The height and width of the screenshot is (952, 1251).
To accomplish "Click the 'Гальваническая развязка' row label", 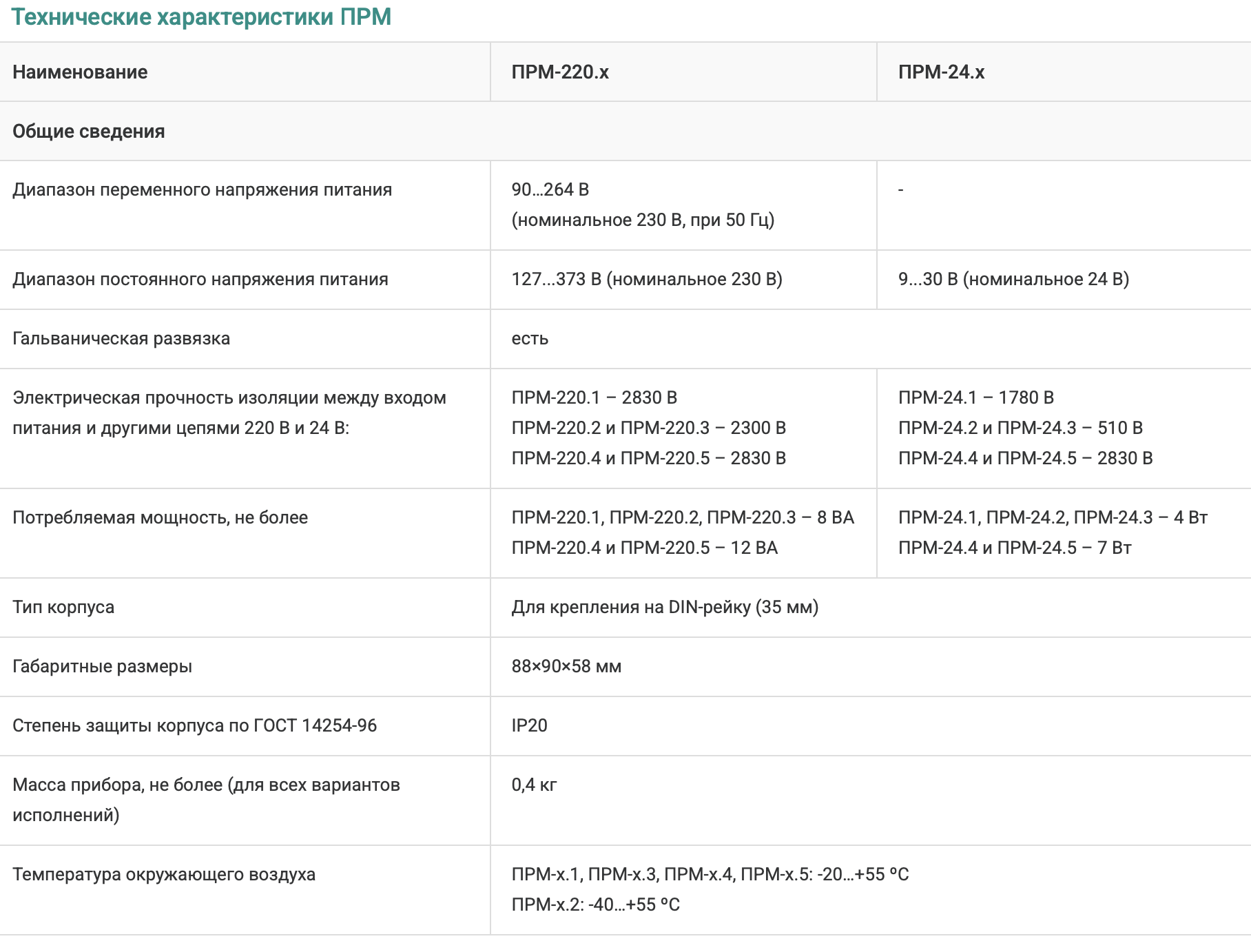I will click(121, 338).
